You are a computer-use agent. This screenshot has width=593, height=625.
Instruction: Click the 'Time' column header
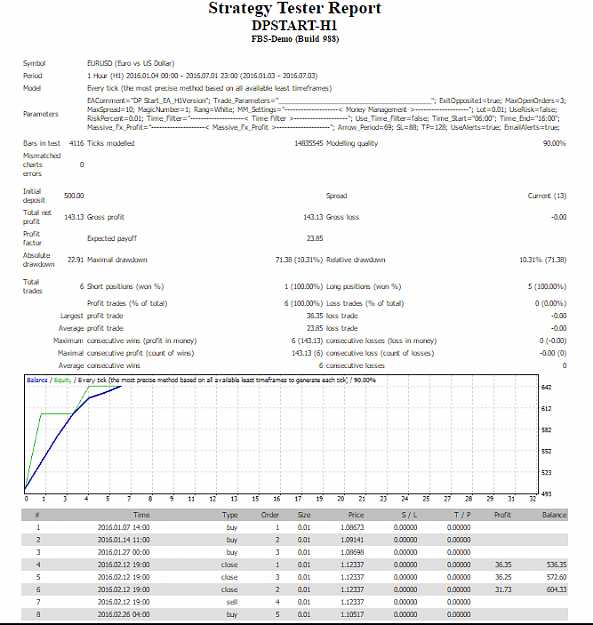[141, 515]
